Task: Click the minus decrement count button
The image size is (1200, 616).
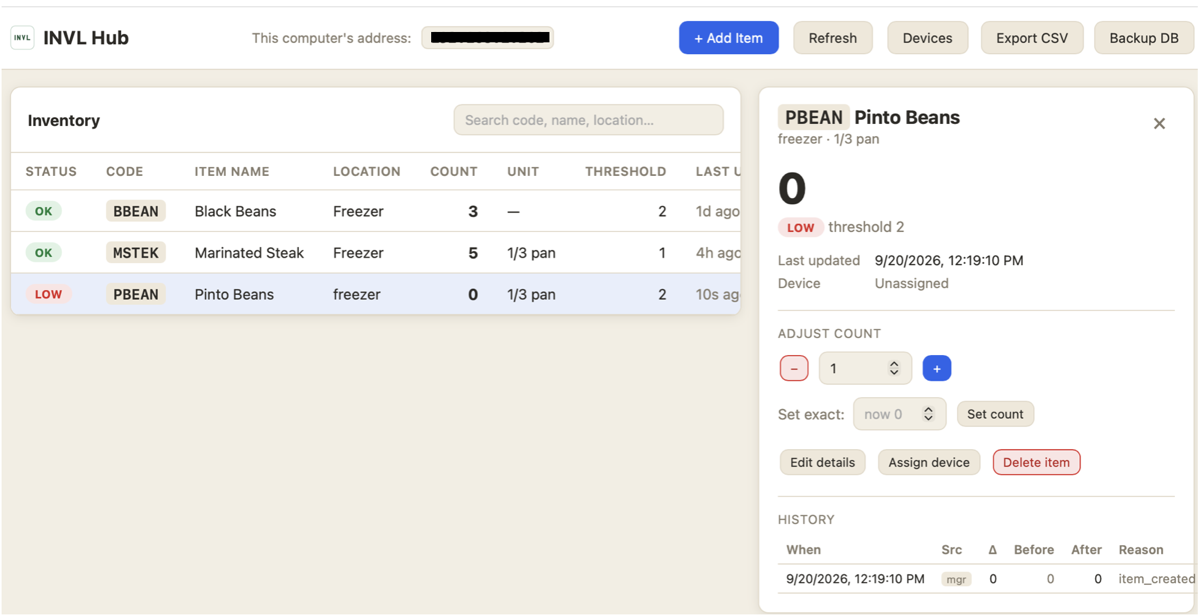Action: [794, 369]
